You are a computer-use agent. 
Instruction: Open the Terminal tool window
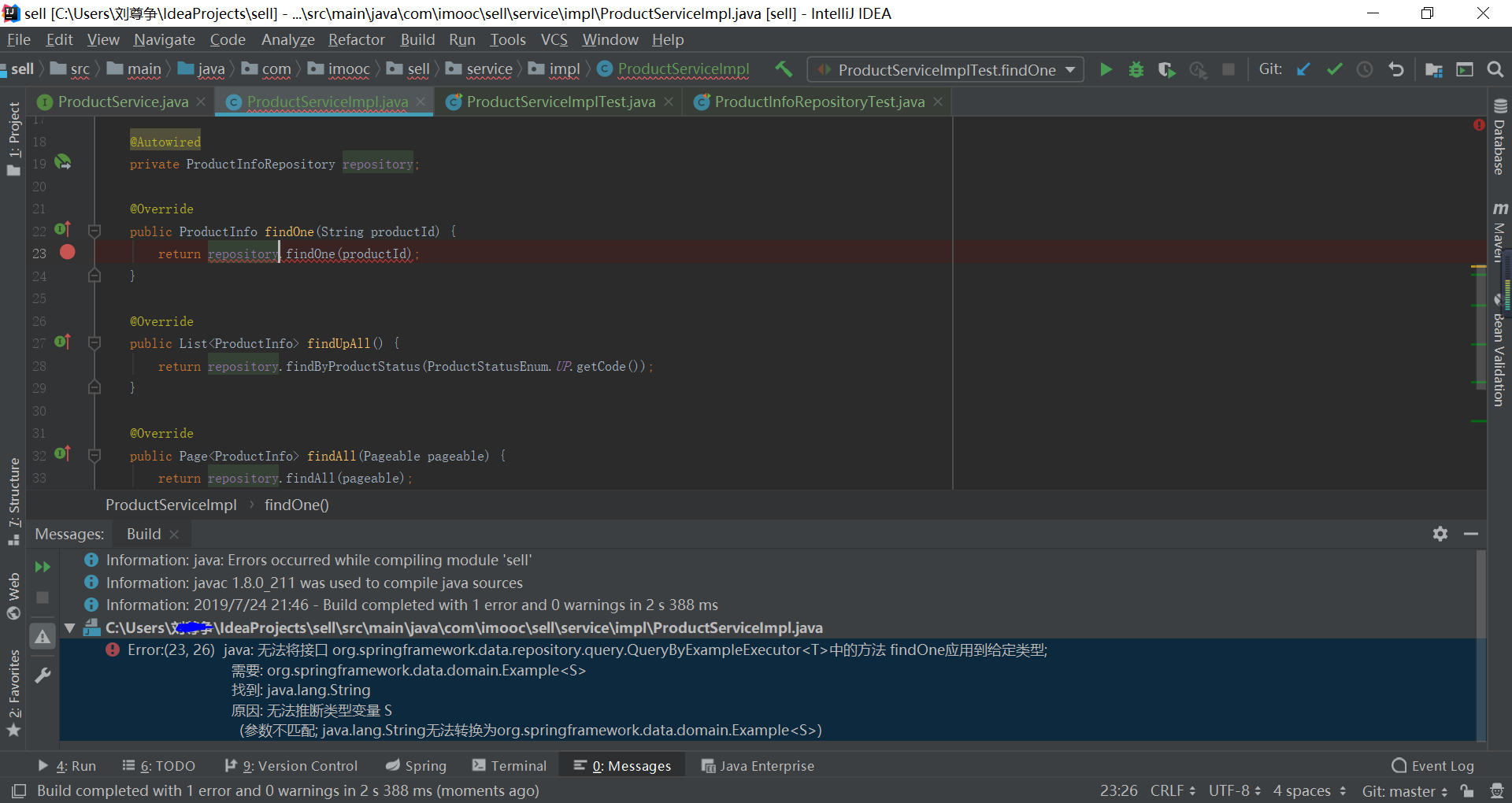click(x=509, y=766)
